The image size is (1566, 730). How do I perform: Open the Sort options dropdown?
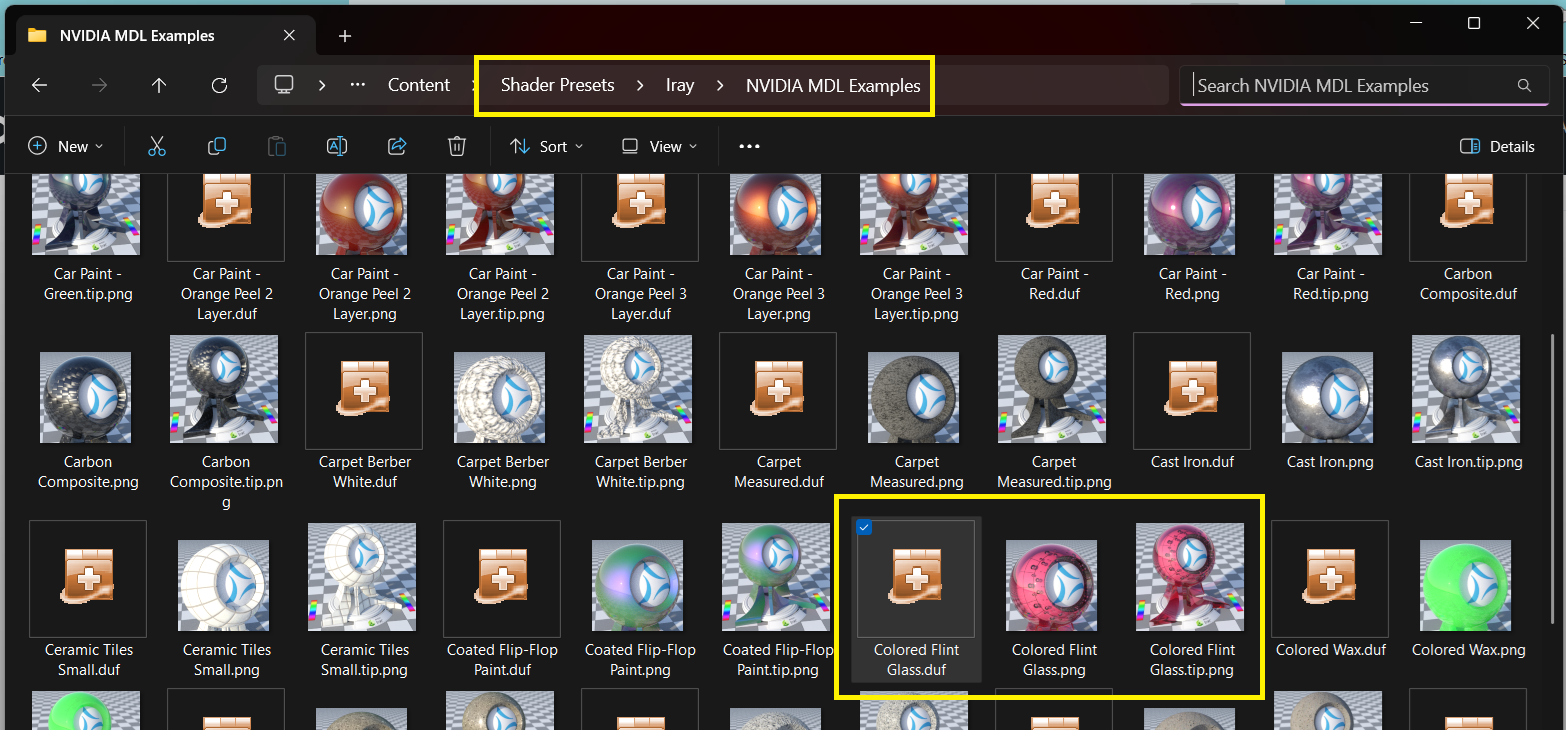(x=546, y=146)
